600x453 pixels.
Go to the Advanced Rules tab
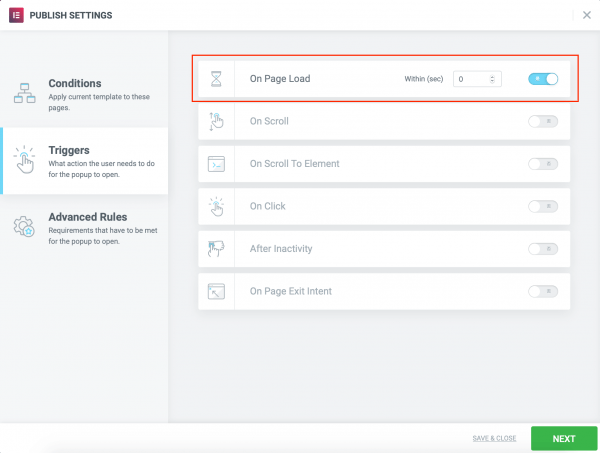[x=84, y=228]
